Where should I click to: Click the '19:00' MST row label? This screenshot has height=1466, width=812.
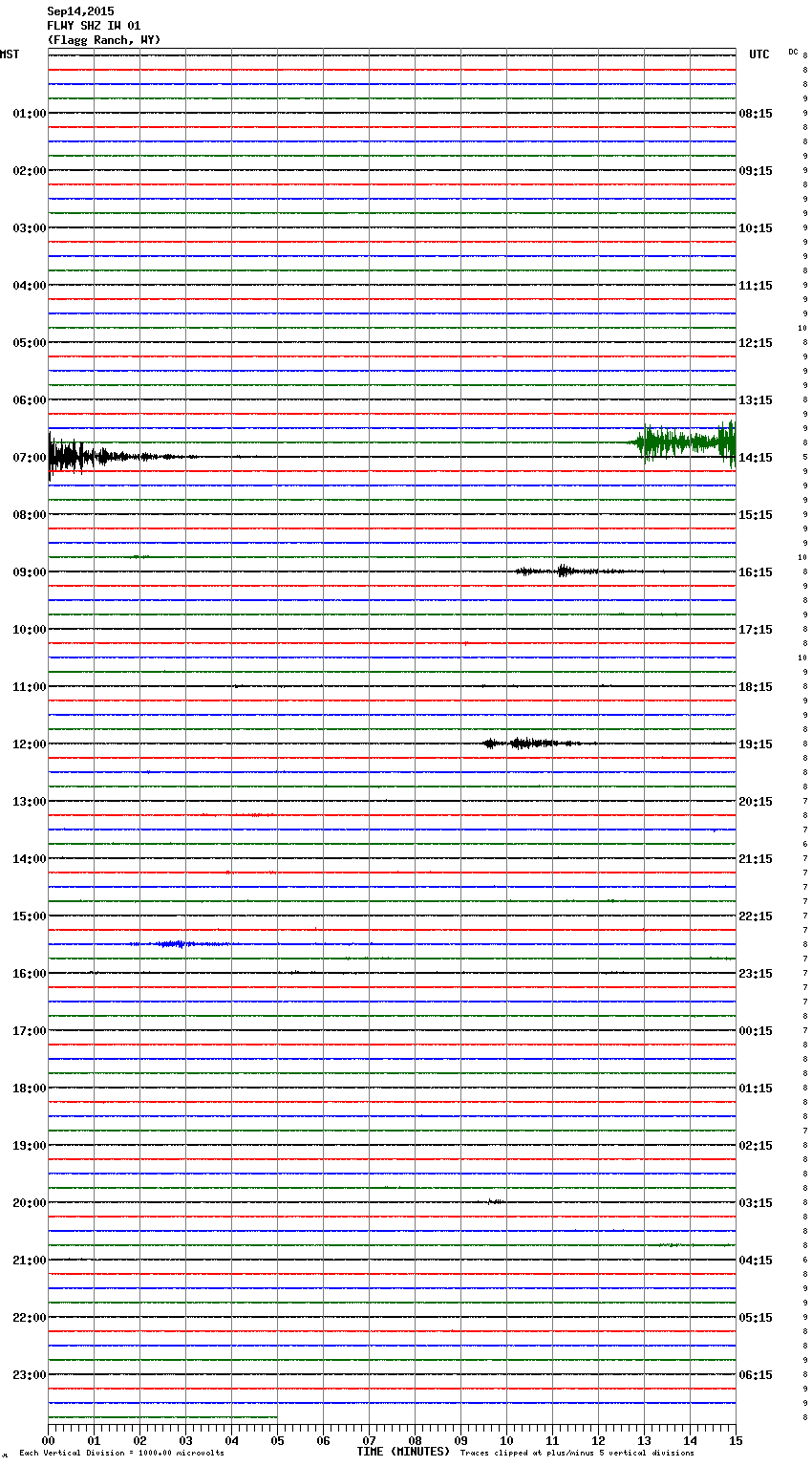[30, 1146]
